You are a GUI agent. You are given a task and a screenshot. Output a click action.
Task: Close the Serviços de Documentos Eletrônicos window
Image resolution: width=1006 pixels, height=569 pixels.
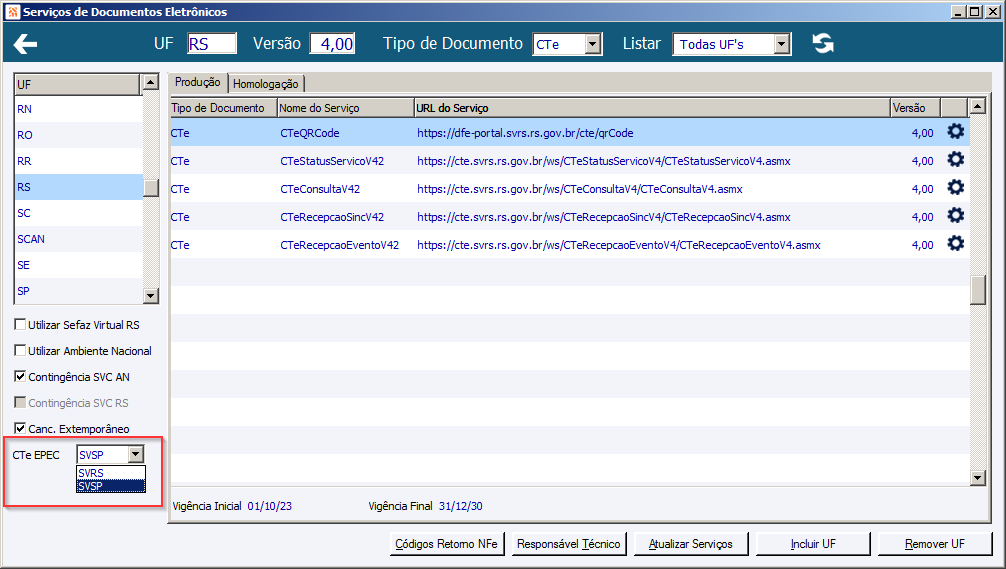pyautogui.click(x=992, y=12)
